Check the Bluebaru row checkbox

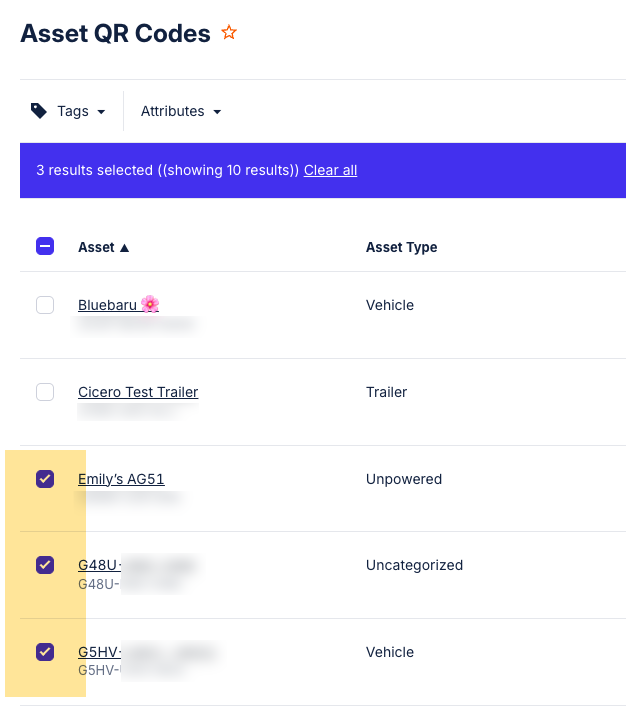tap(45, 305)
